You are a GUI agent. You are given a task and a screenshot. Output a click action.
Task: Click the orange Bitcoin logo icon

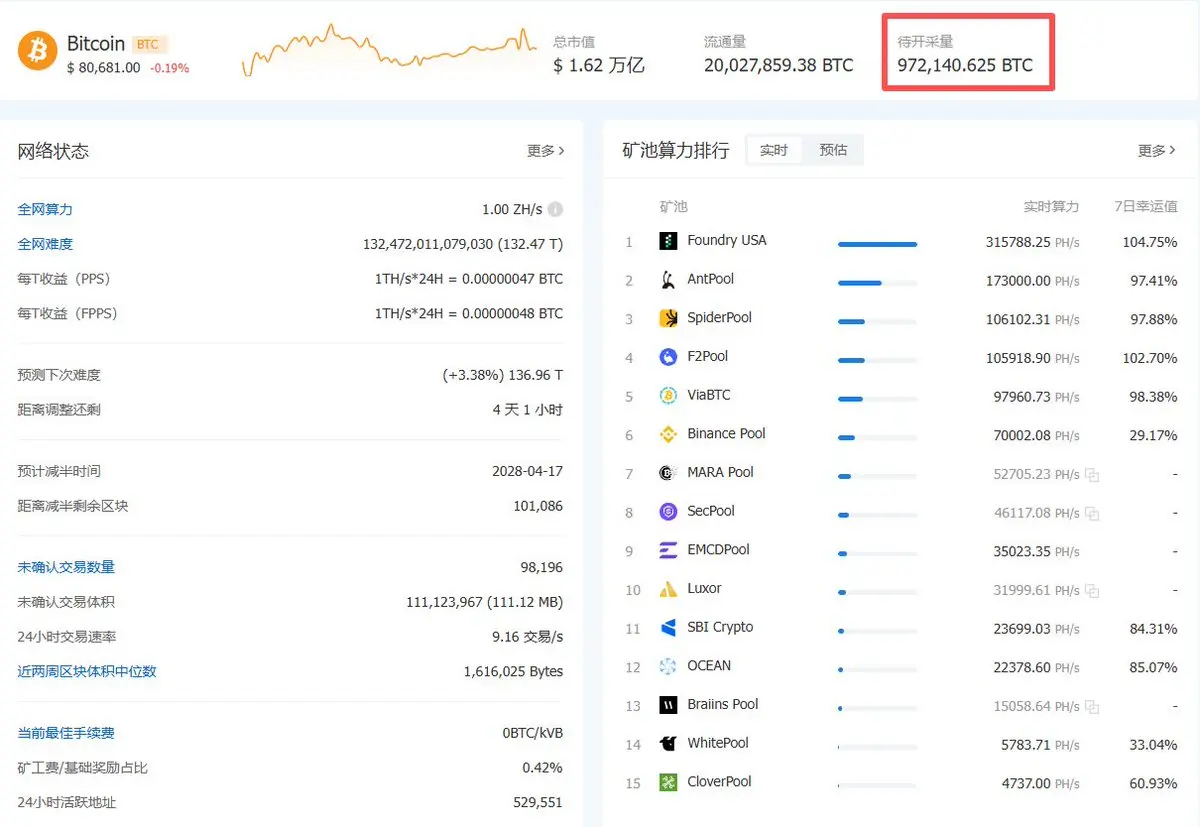click(x=37, y=50)
